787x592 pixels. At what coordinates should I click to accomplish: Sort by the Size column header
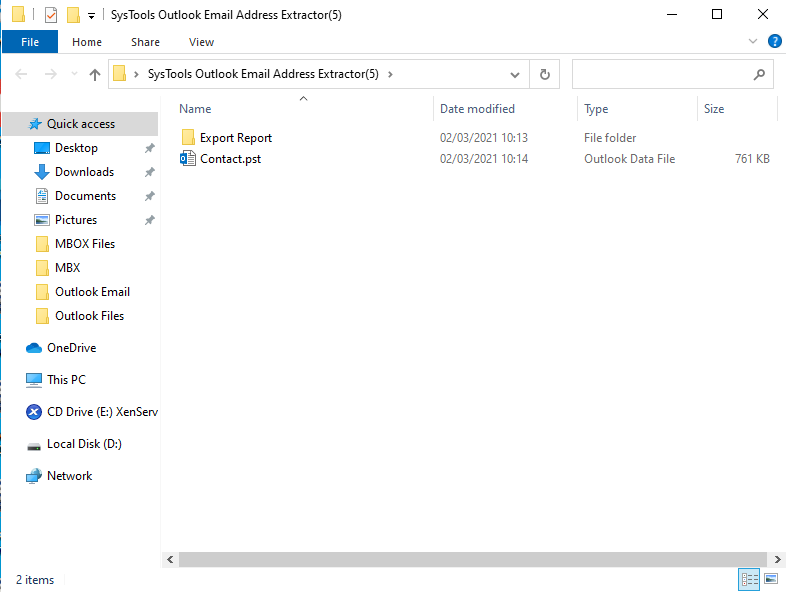pos(714,109)
